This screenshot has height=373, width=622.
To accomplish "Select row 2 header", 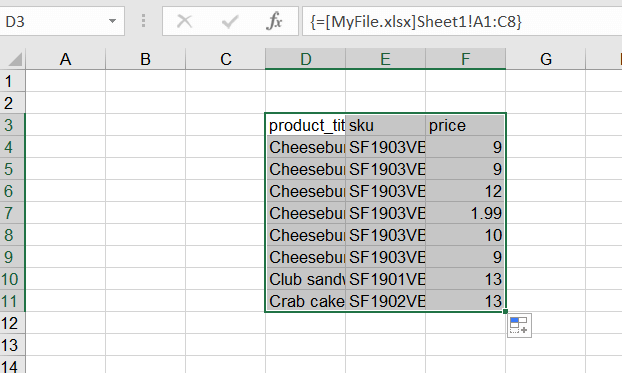I will click(x=12, y=103).
